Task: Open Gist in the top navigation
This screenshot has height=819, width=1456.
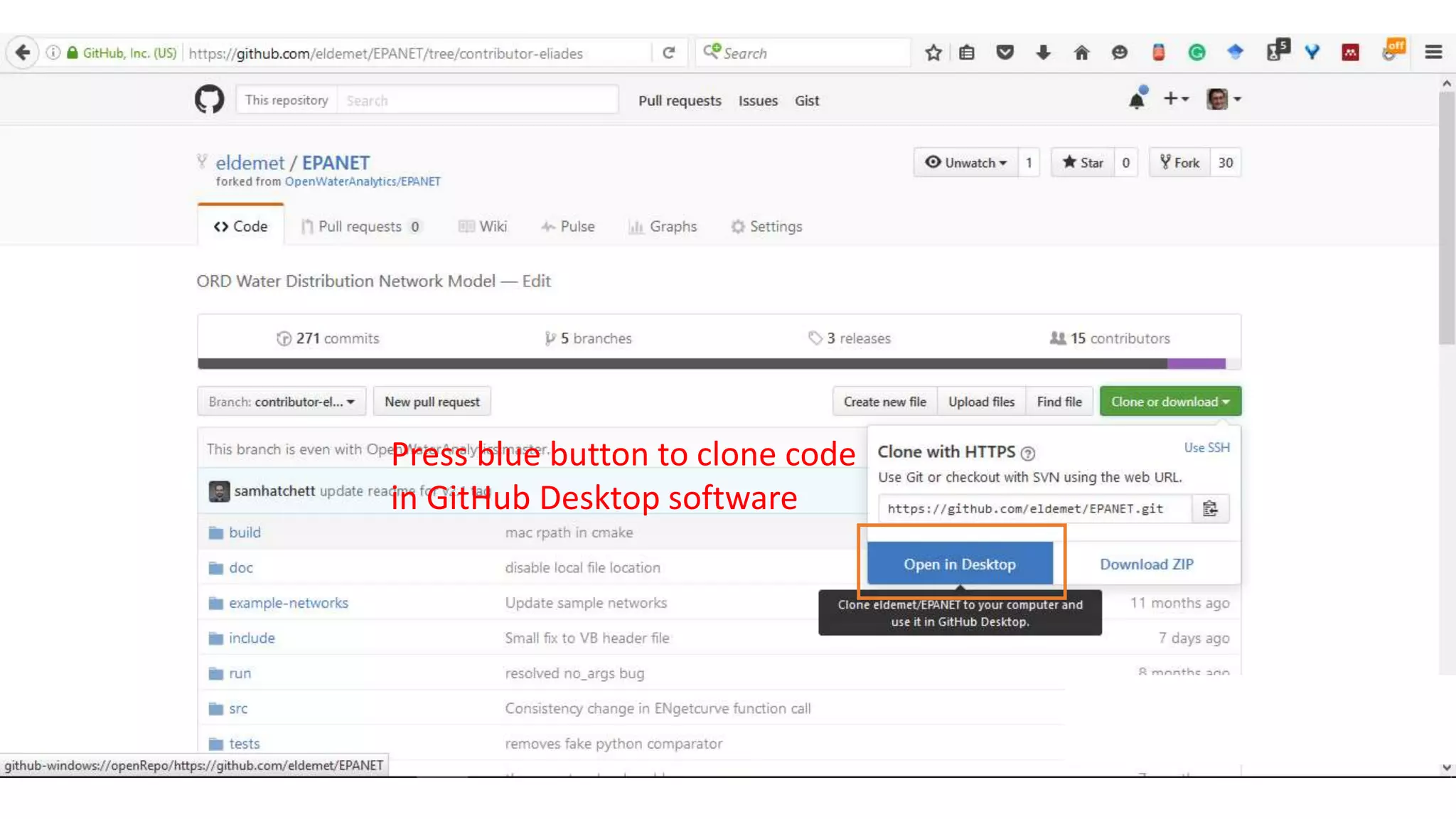Action: pos(807,100)
